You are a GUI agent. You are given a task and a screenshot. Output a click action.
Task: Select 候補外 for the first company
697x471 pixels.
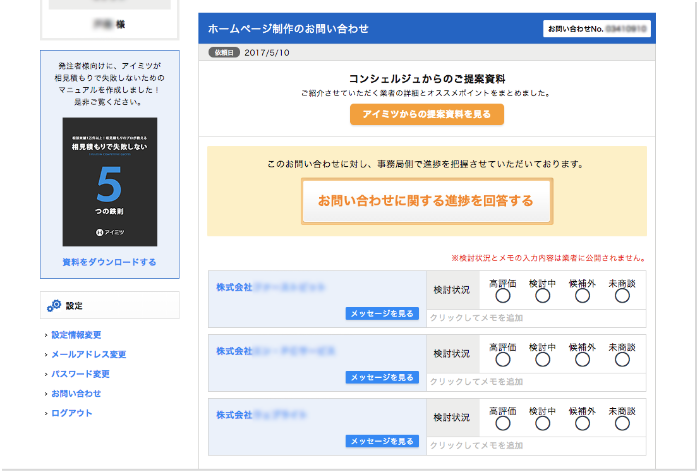(582, 296)
